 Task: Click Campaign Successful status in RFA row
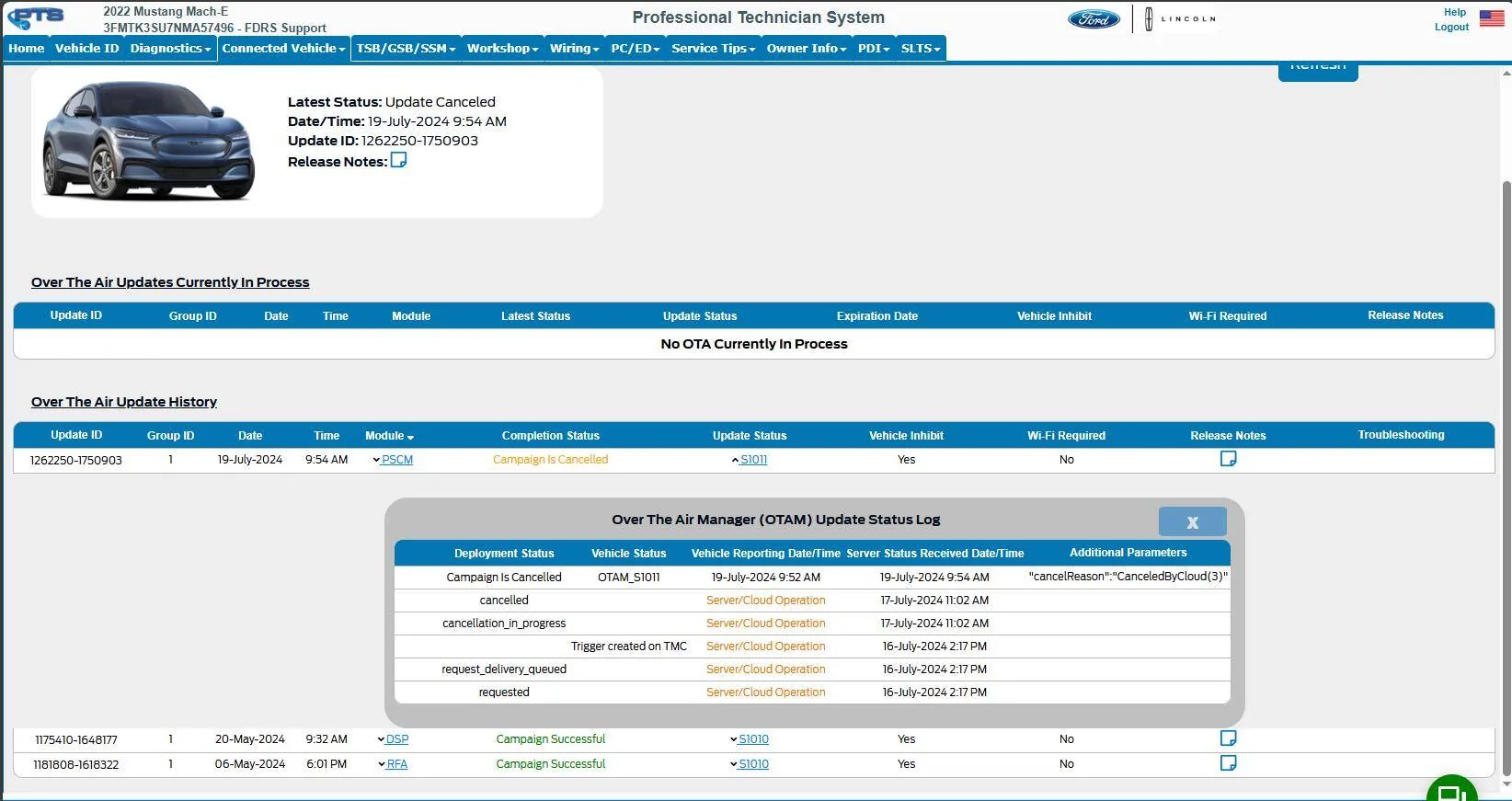click(x=551, y=764)
